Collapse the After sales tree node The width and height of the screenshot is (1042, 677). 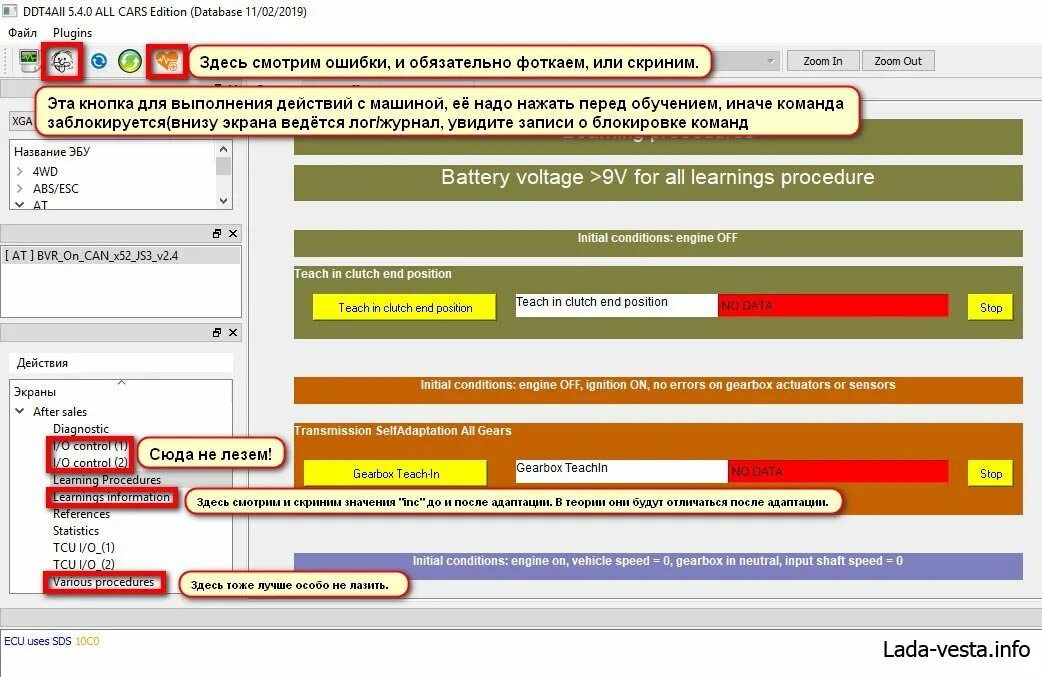tap(20, 411)
